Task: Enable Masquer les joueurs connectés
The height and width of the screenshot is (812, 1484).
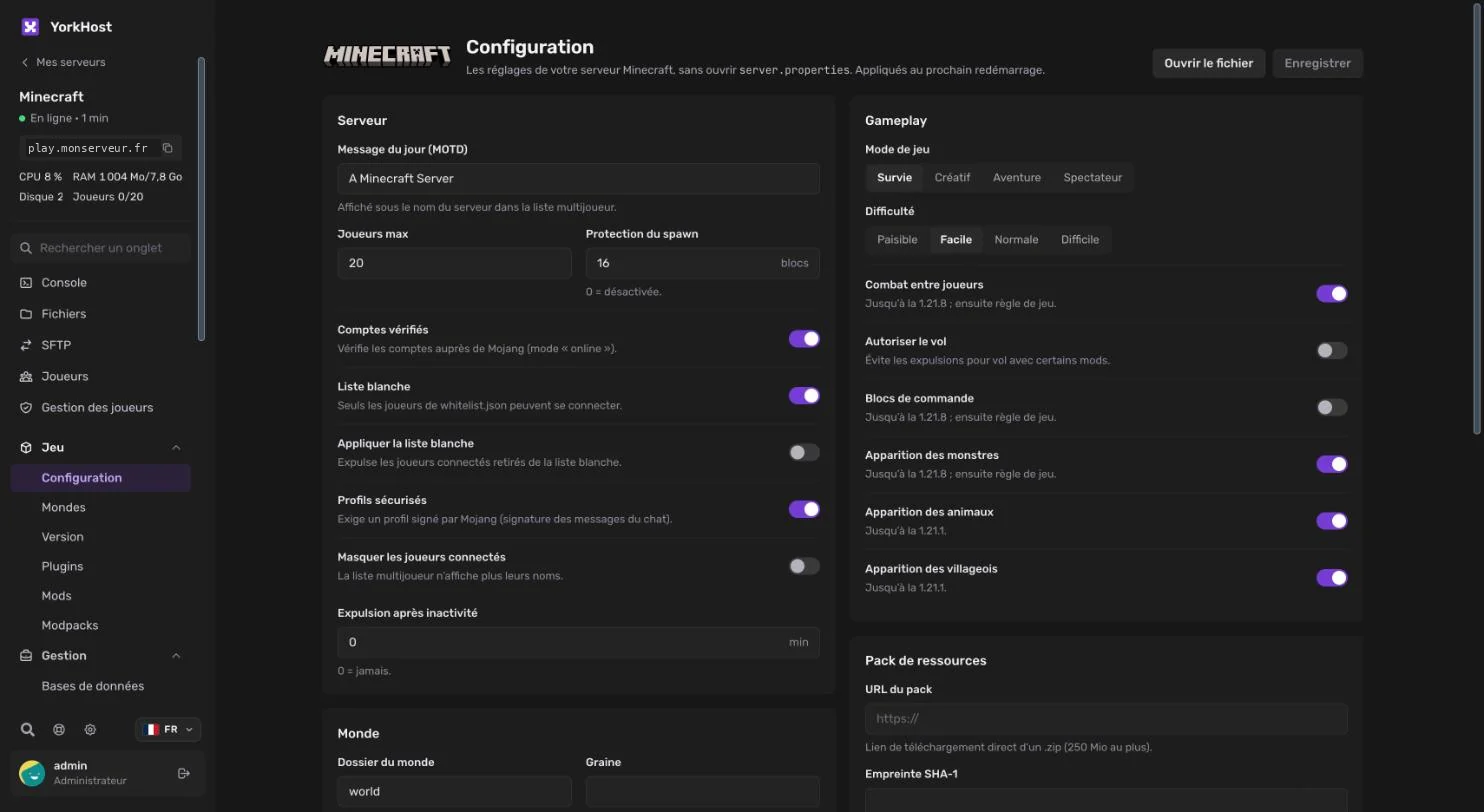Action: (804, 566)
